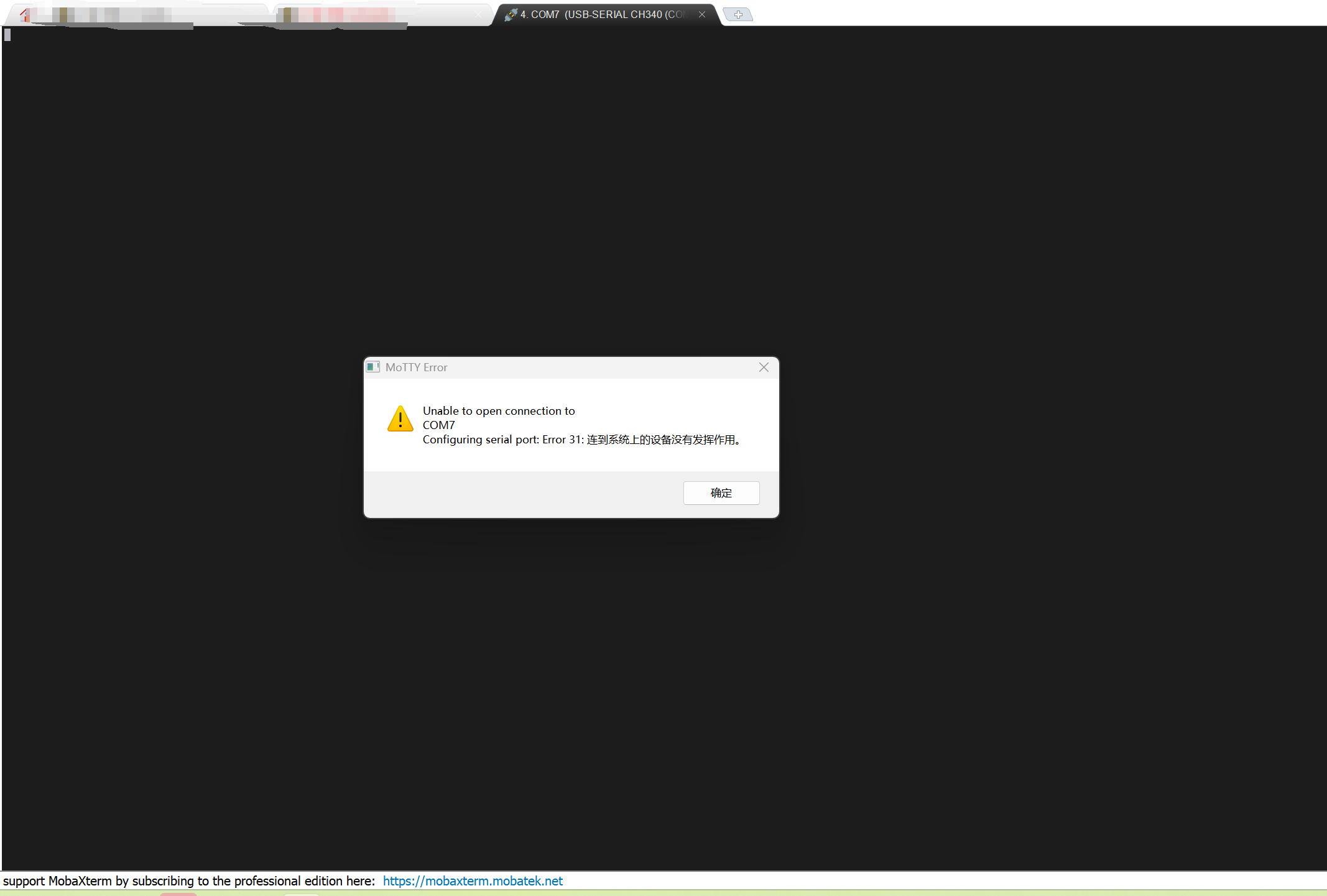Click the terminal cursor block at top-left

[7, 35]
